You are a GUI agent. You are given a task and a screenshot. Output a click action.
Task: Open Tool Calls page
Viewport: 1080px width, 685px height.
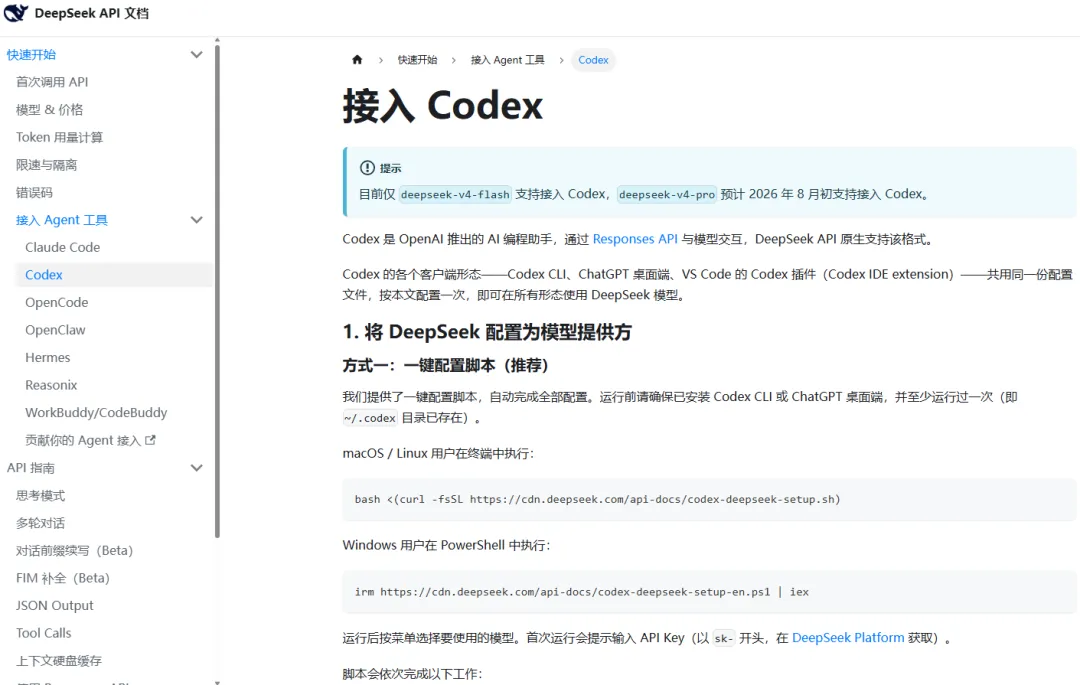43,633
